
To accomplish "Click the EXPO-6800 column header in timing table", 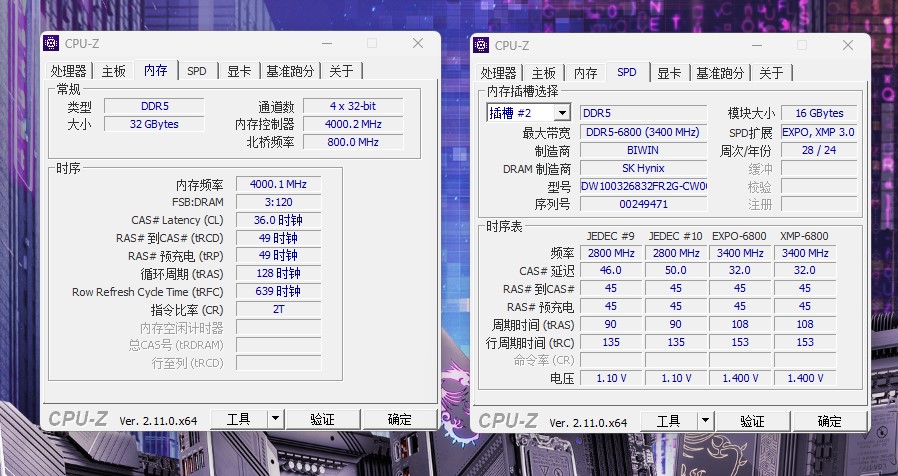I will (x=739, y=236).
